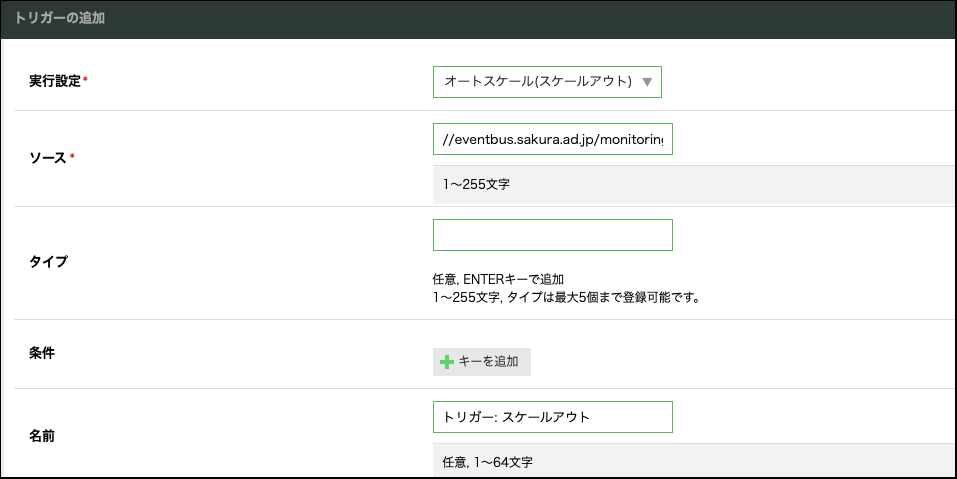Click the 実行設定 field label
The image size is (957, 479).
click(x=55, y=80)
